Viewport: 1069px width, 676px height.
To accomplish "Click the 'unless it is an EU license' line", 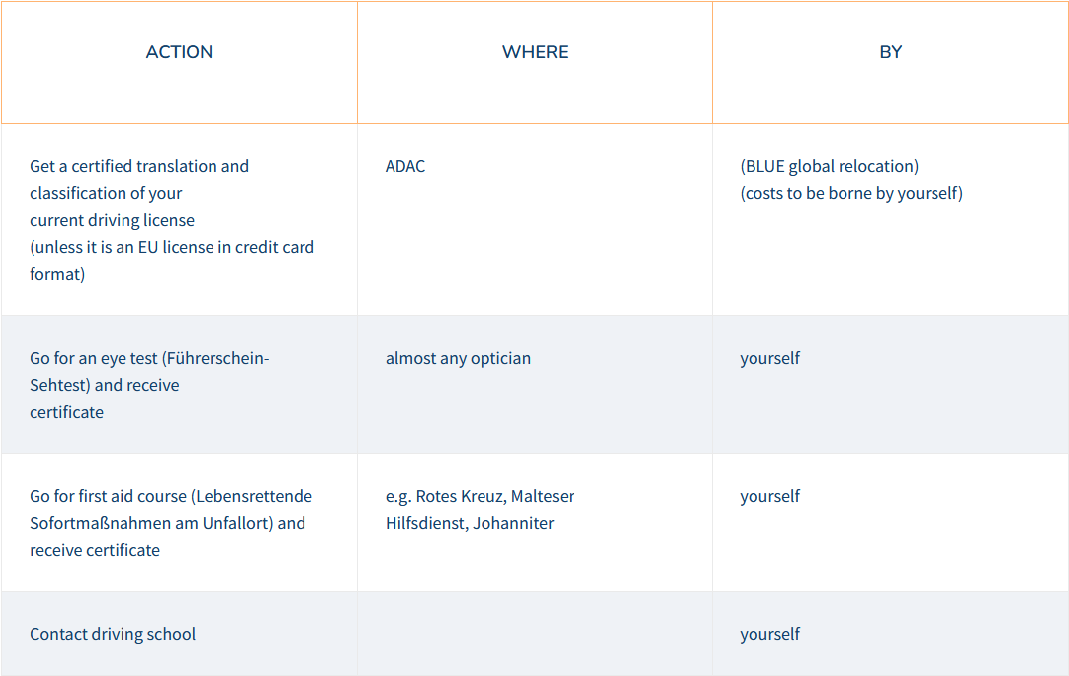I will (172, 247).
